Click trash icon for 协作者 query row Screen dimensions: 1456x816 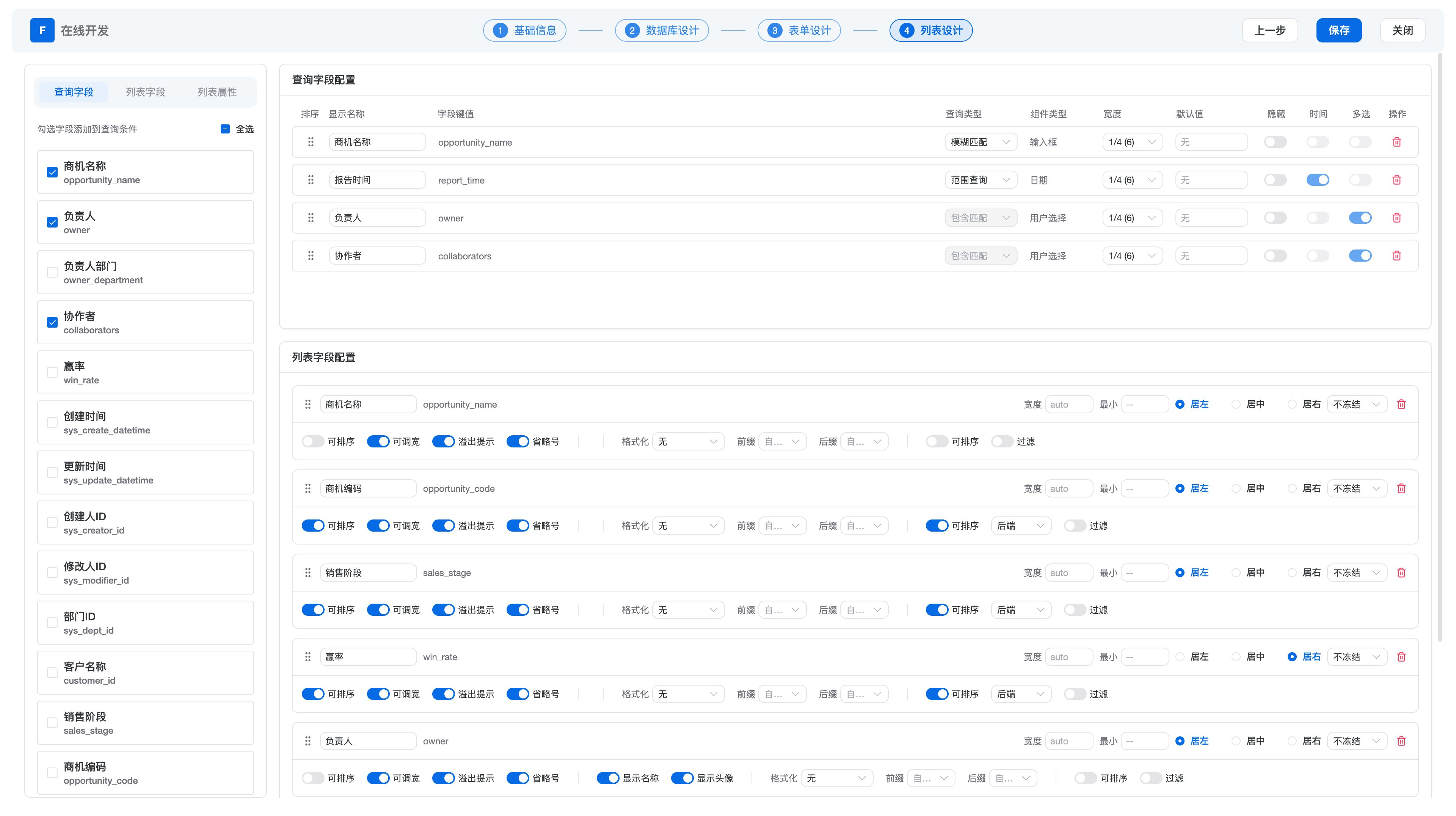1396,256
